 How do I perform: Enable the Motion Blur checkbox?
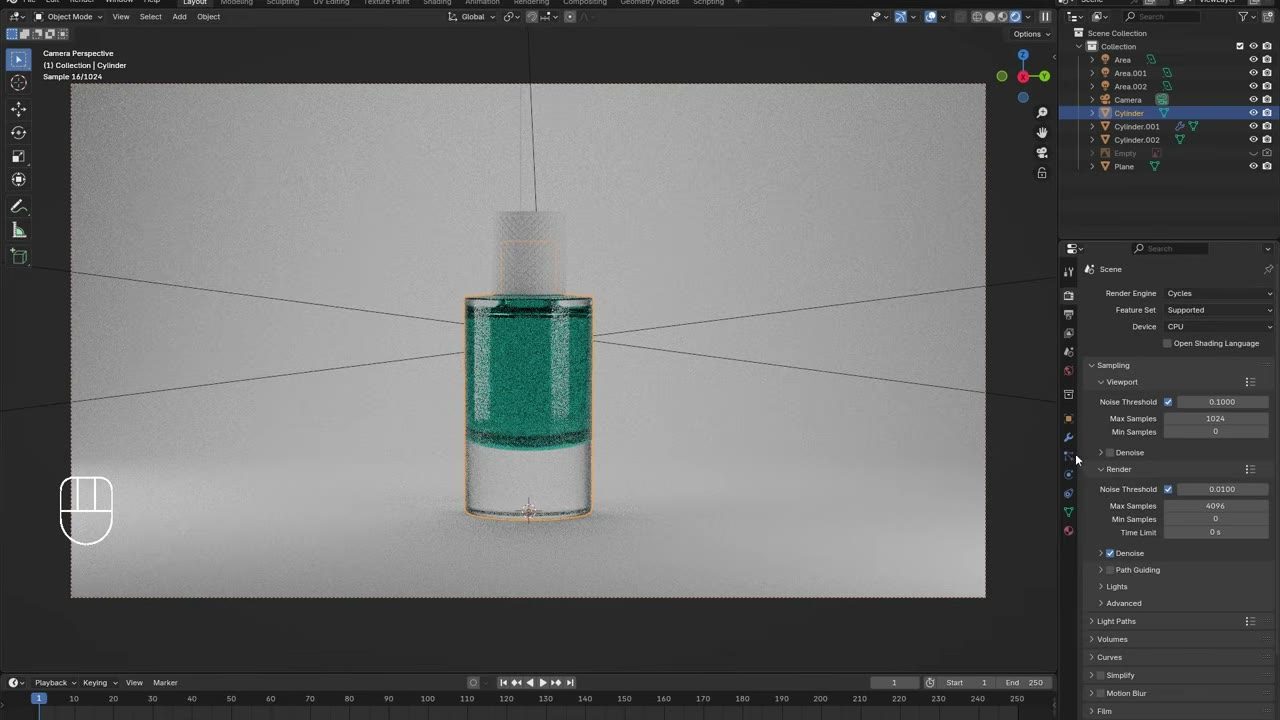pyautogui.click(x=1101, y=693)
